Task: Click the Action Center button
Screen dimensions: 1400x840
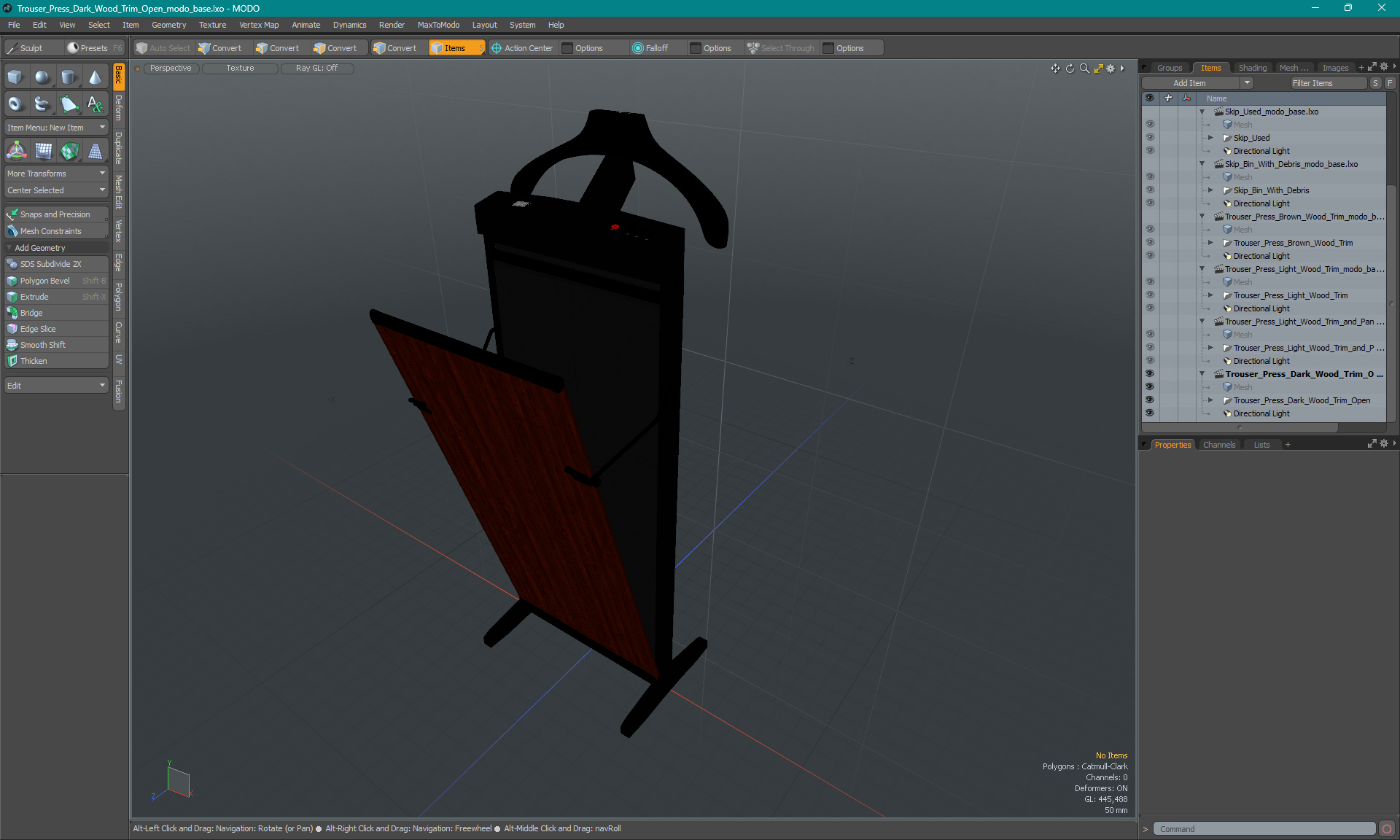Action: pos(522,48)
